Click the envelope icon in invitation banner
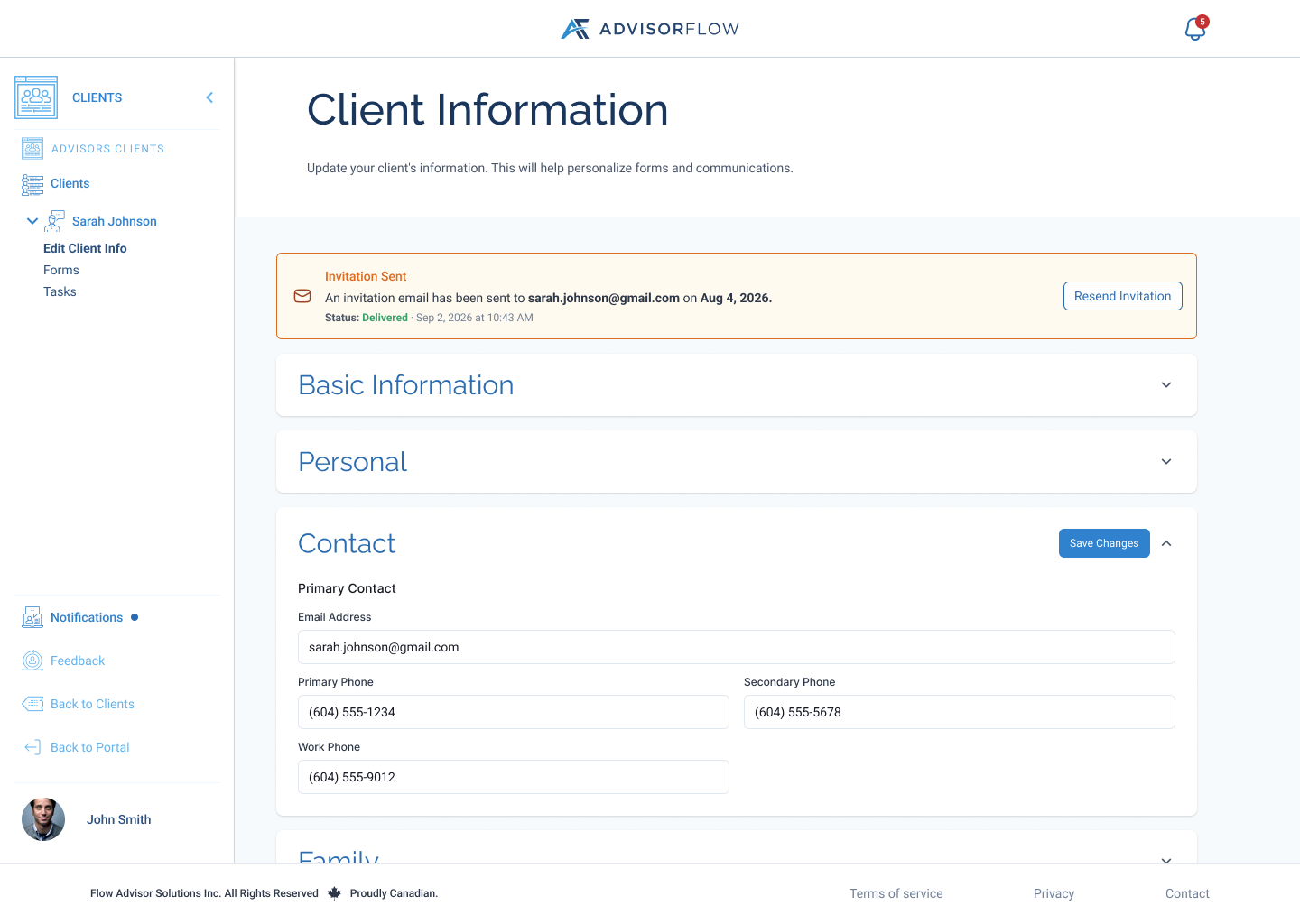Viewport: 1300px width, 924px height. point(302,296)
